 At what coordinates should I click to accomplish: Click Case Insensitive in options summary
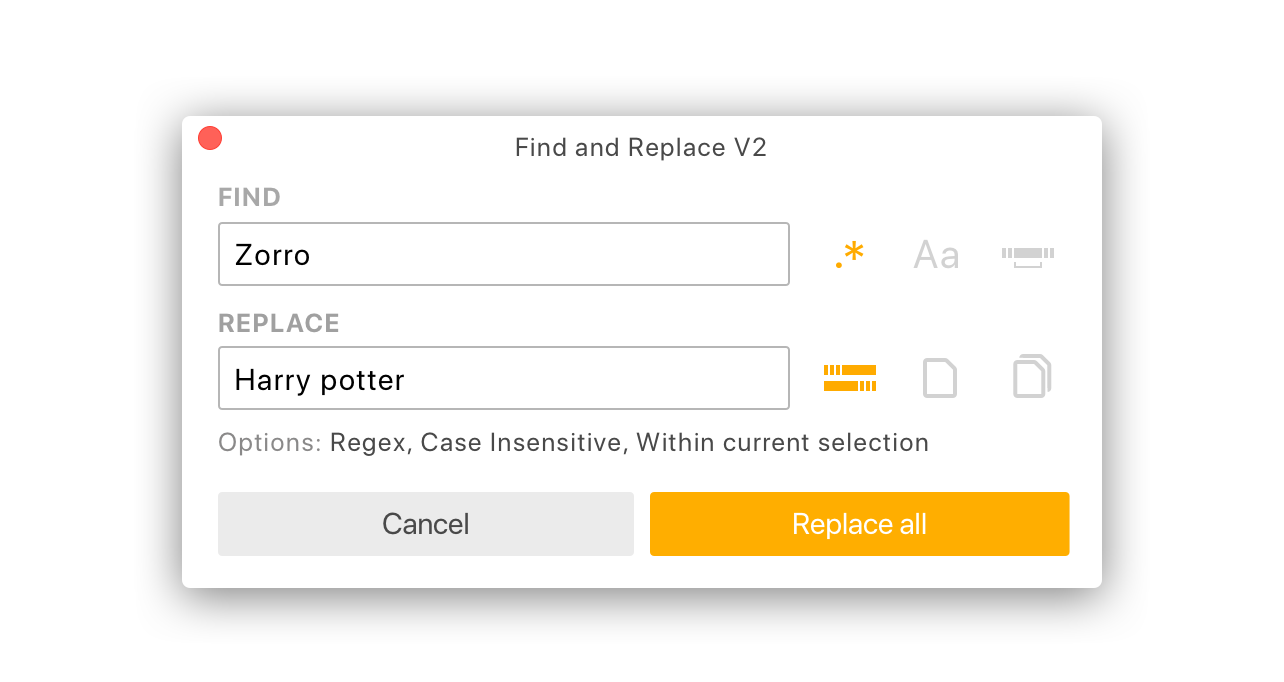(523, 442)
